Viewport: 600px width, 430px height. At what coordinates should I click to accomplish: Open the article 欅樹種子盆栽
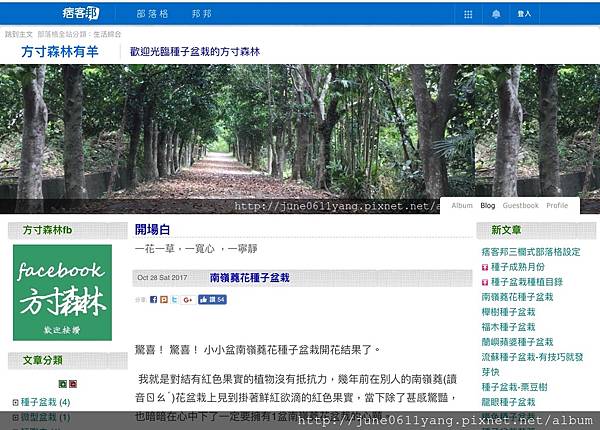click(508, 312)
